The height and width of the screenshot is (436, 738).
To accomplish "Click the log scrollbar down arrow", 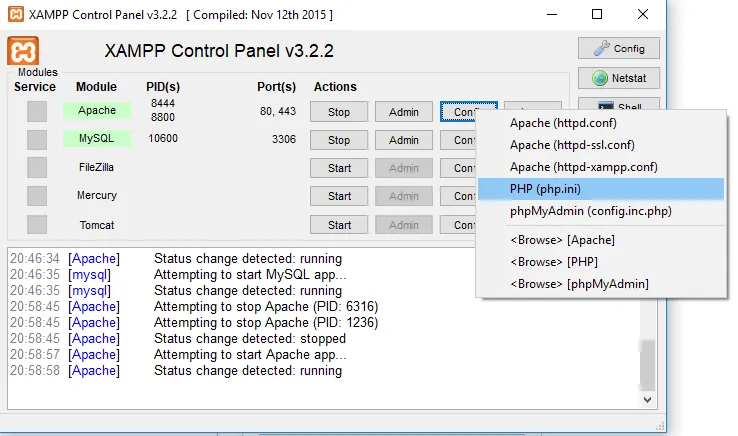I will (x=648, y=400).
